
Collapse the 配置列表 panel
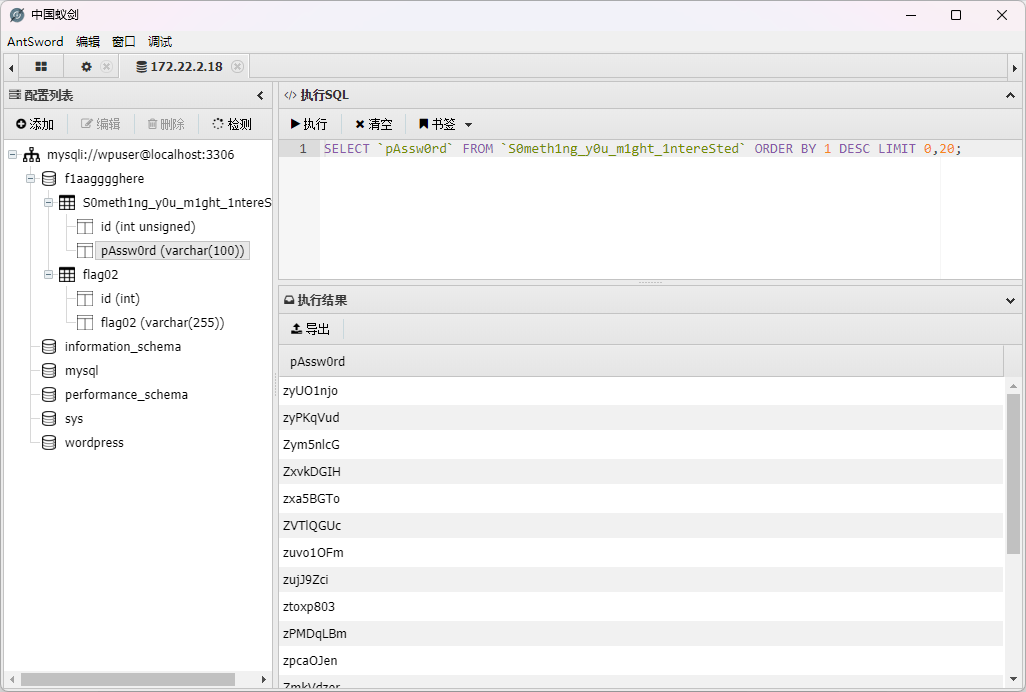pyautogui.click(x=260, y=95)
